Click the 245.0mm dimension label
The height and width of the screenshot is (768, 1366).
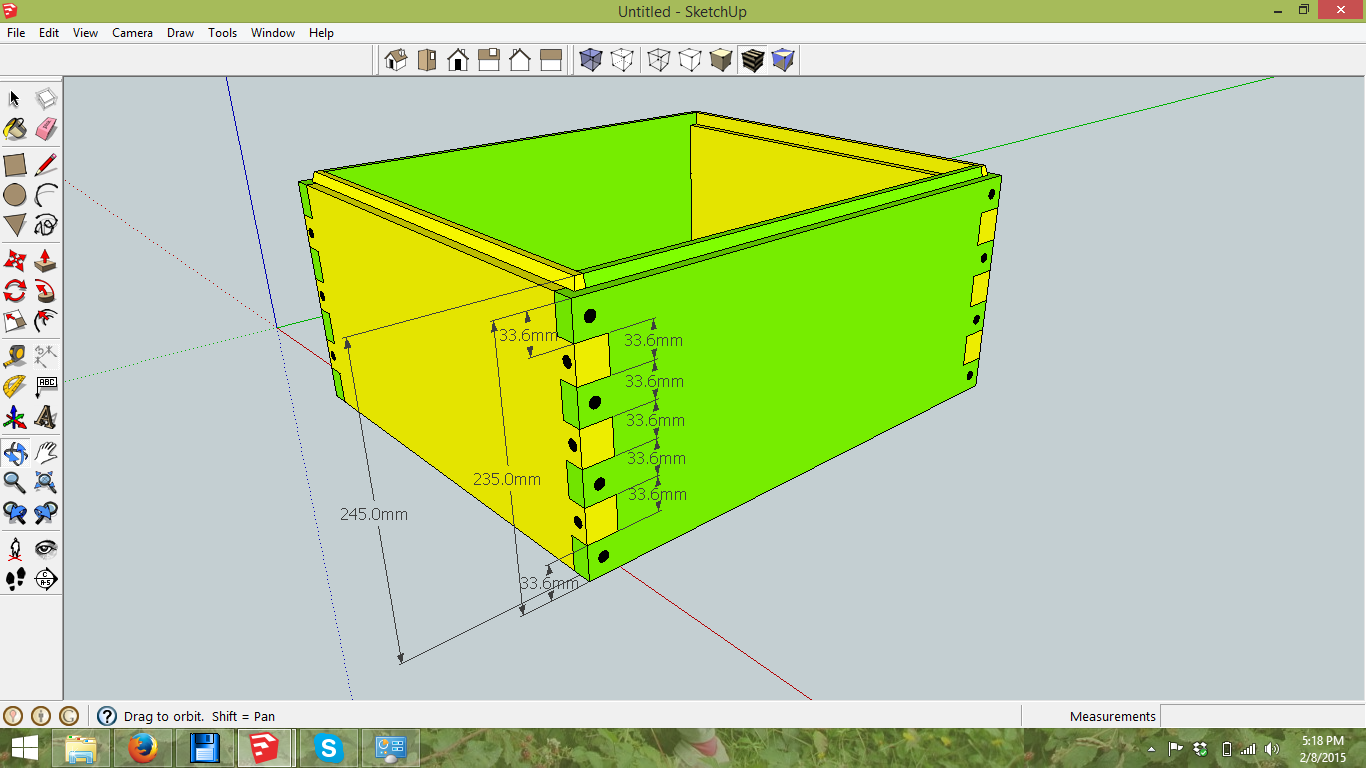point(374,514)
